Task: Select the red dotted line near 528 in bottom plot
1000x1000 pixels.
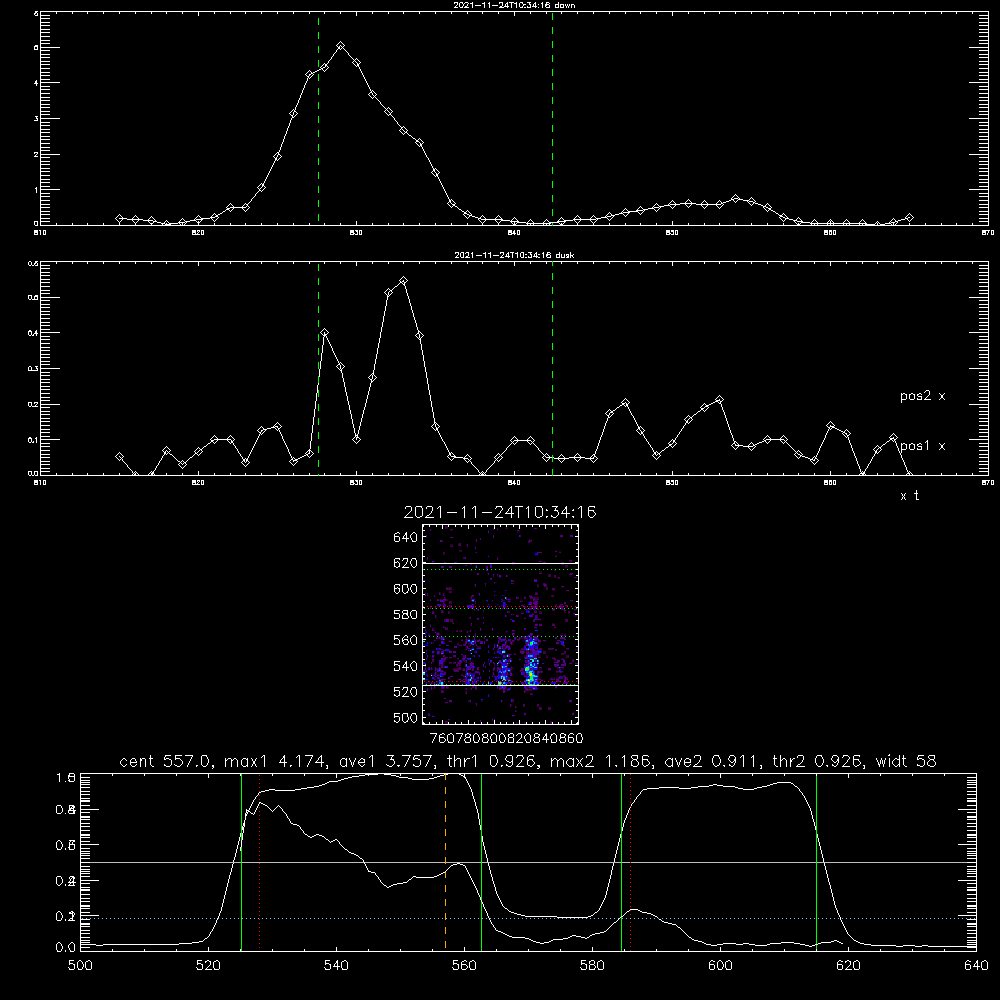Action: pyautogui.click(x=260, y=861)
